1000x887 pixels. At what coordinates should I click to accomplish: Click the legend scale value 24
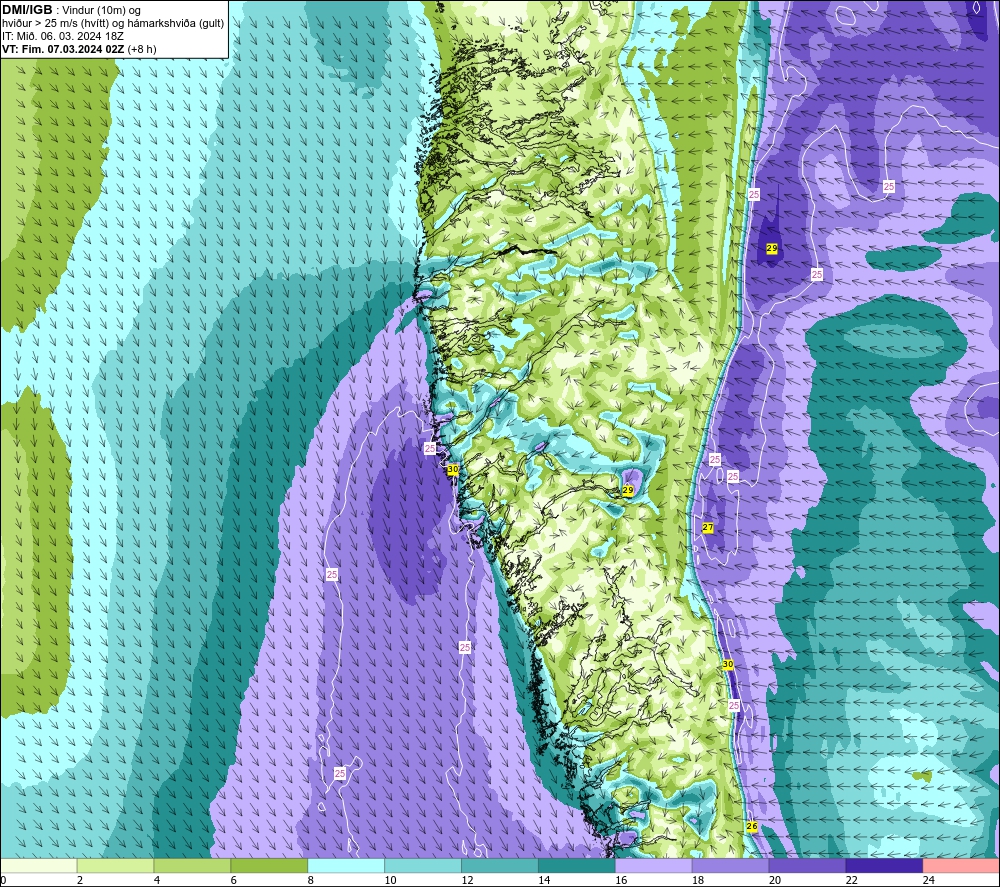(x=929, y=880)
